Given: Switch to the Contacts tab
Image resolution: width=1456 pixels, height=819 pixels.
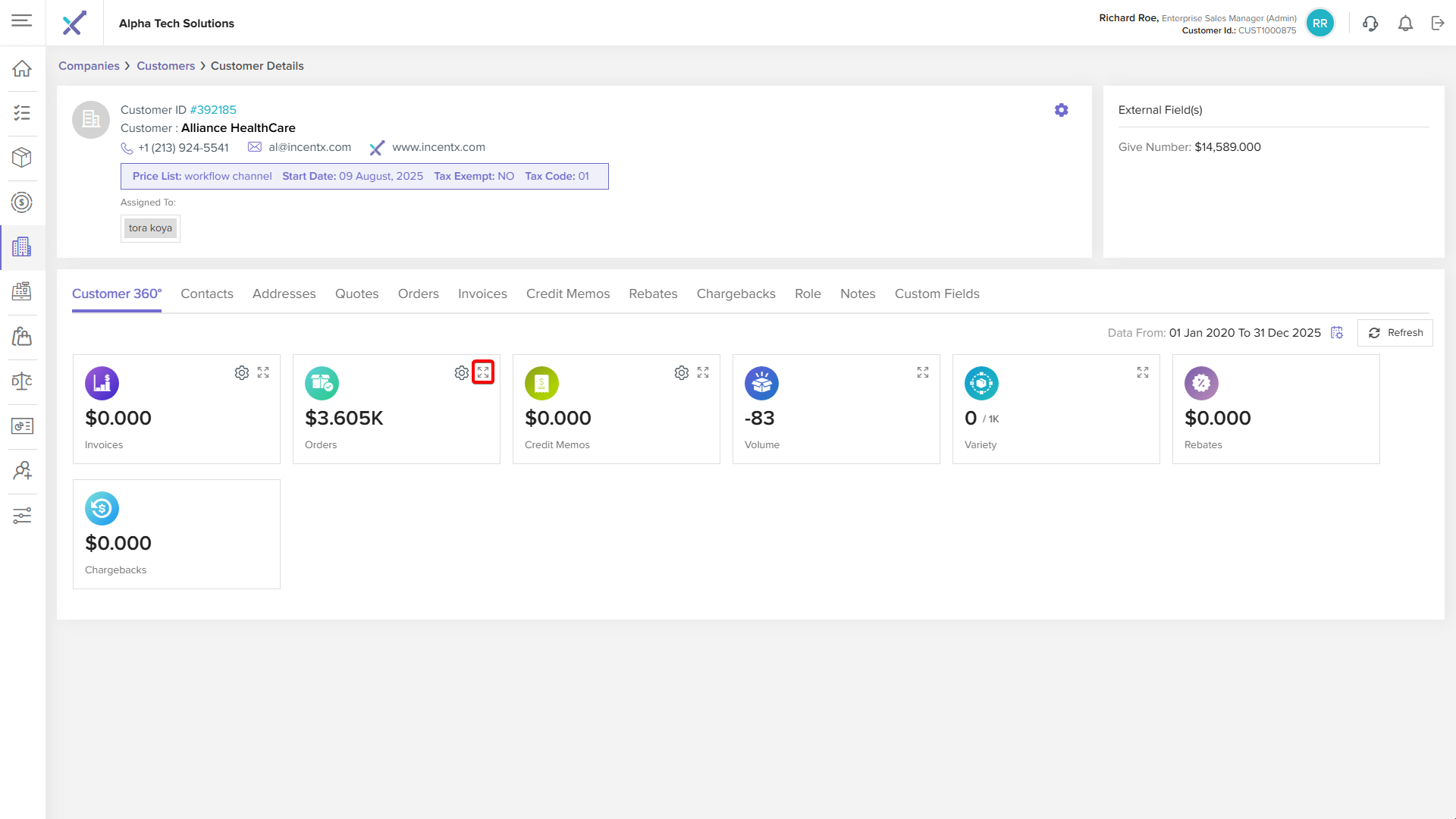Looking at the screenshot, I should tap(206, 293).
